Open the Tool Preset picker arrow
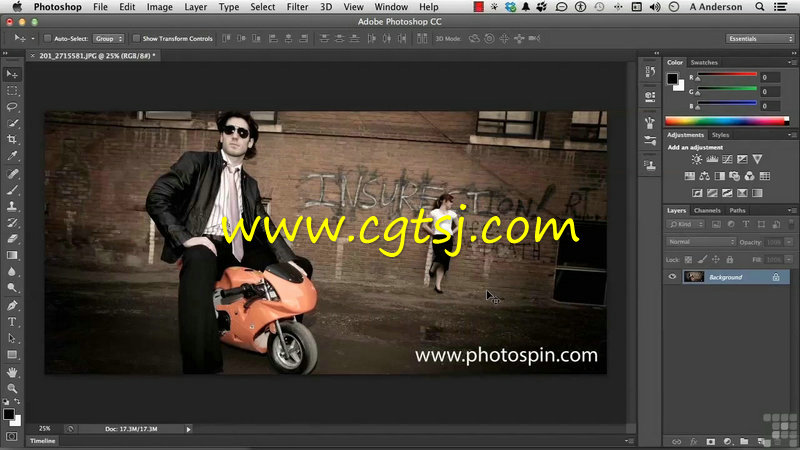Screen dimensions: 800x450 pyautogui.click(x=33, y=38)
